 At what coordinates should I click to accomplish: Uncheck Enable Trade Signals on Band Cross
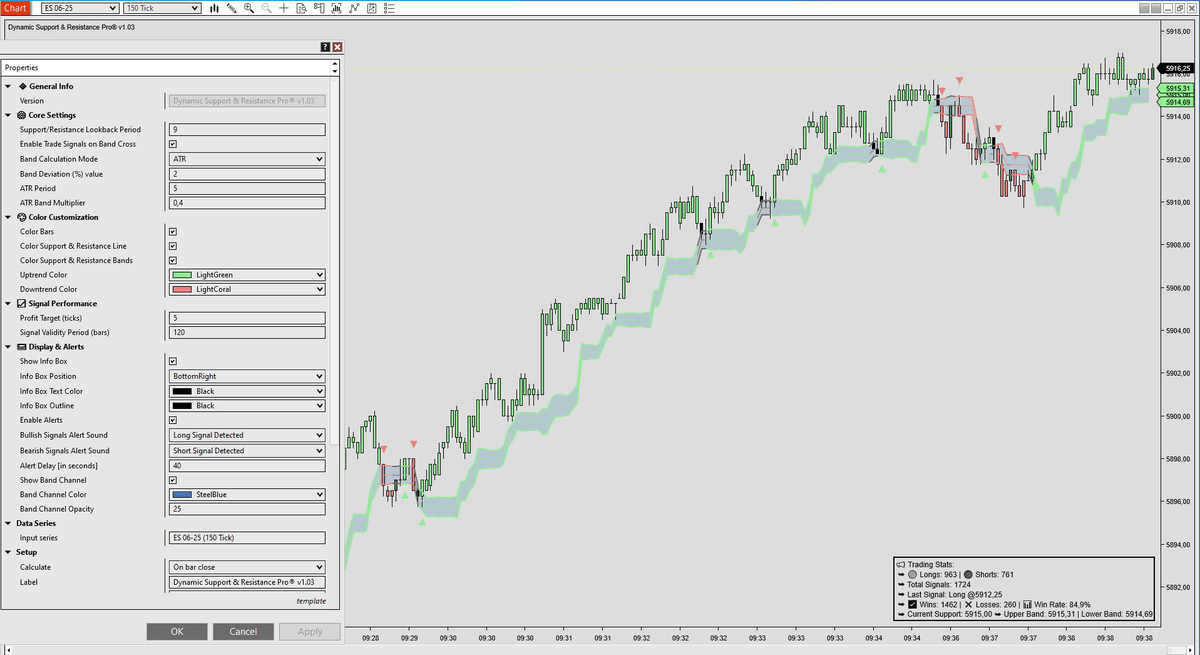coord(173,144)
